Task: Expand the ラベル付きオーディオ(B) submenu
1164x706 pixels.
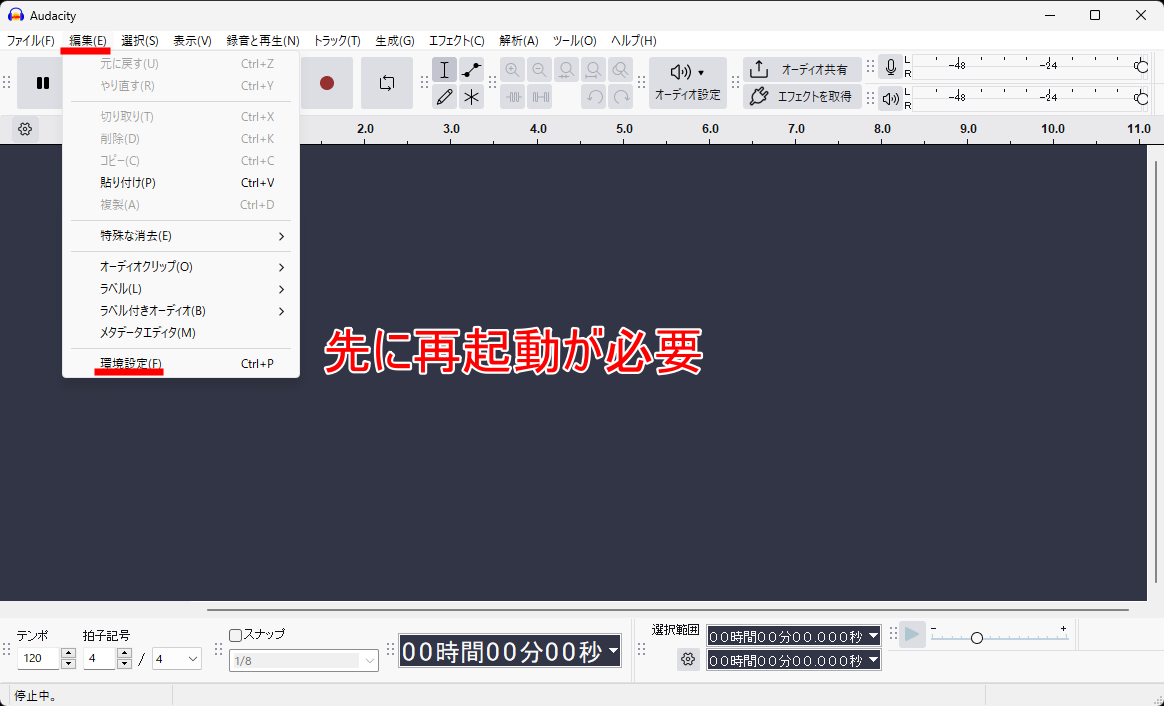Action: click(x=180, y=311)
